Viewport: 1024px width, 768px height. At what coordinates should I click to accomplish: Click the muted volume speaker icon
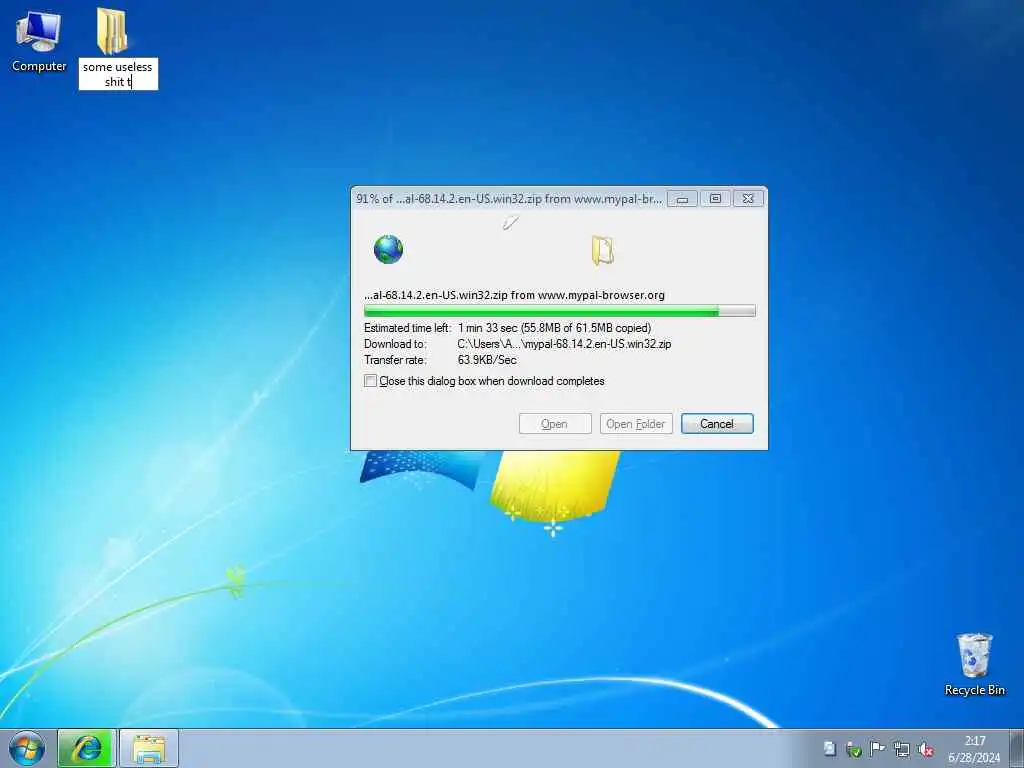(925, 749)
